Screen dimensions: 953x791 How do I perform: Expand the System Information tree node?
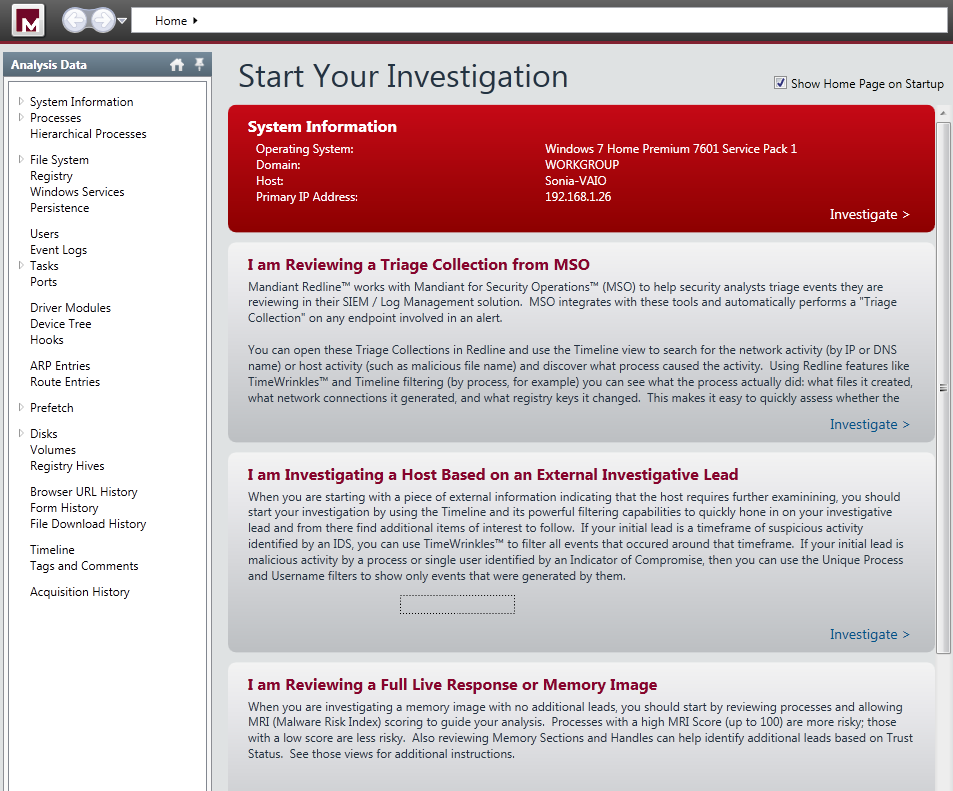21,101
